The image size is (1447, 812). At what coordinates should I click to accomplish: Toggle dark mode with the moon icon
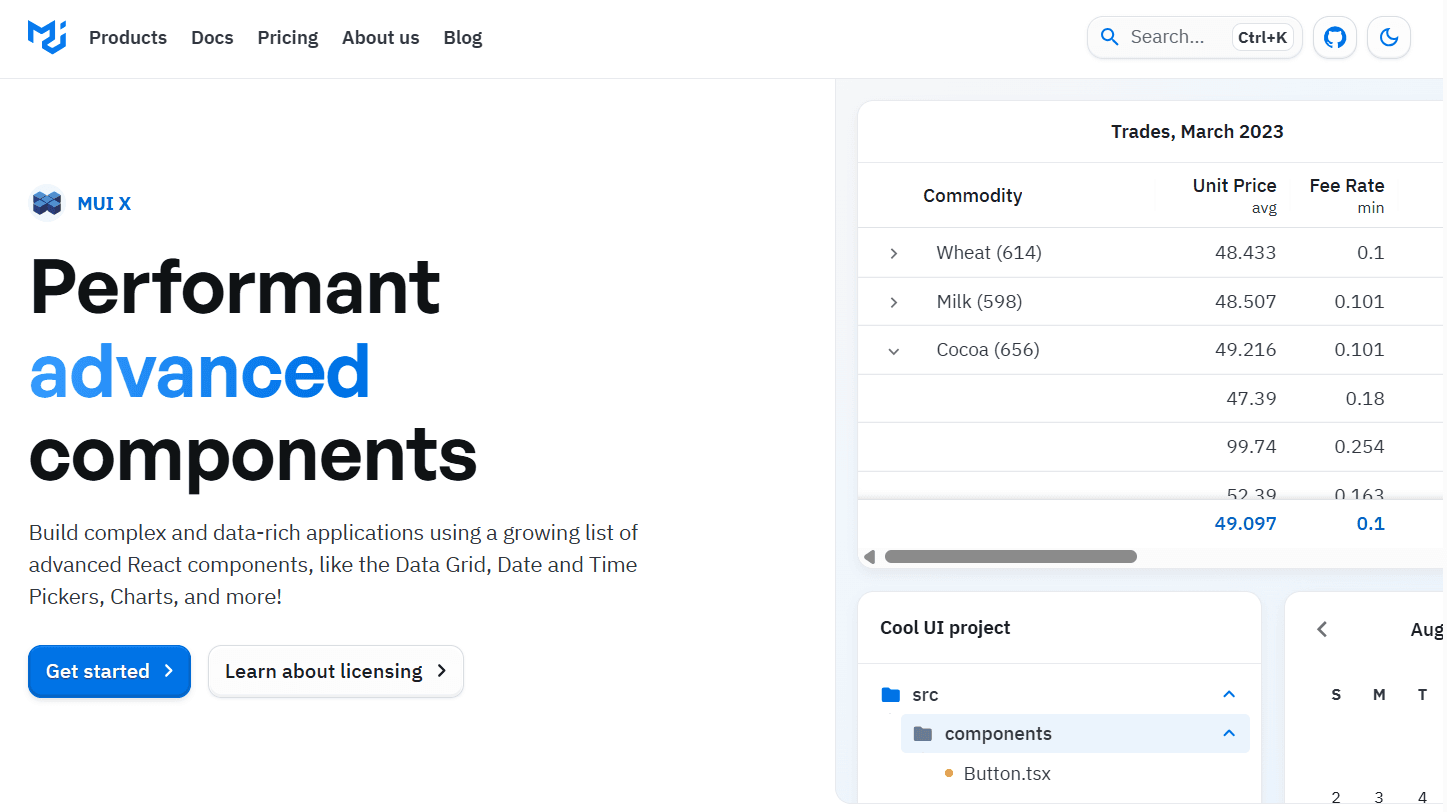(x=1389, y=38)
